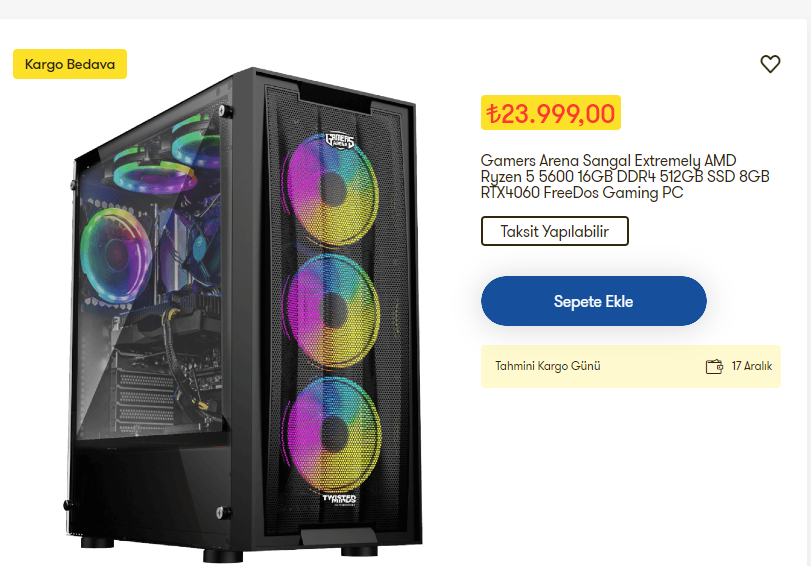The width and height of the screenshot is (811, 566).
Task: Click the Kargo Bedava free shipping badge
Action: coord(70,64)
